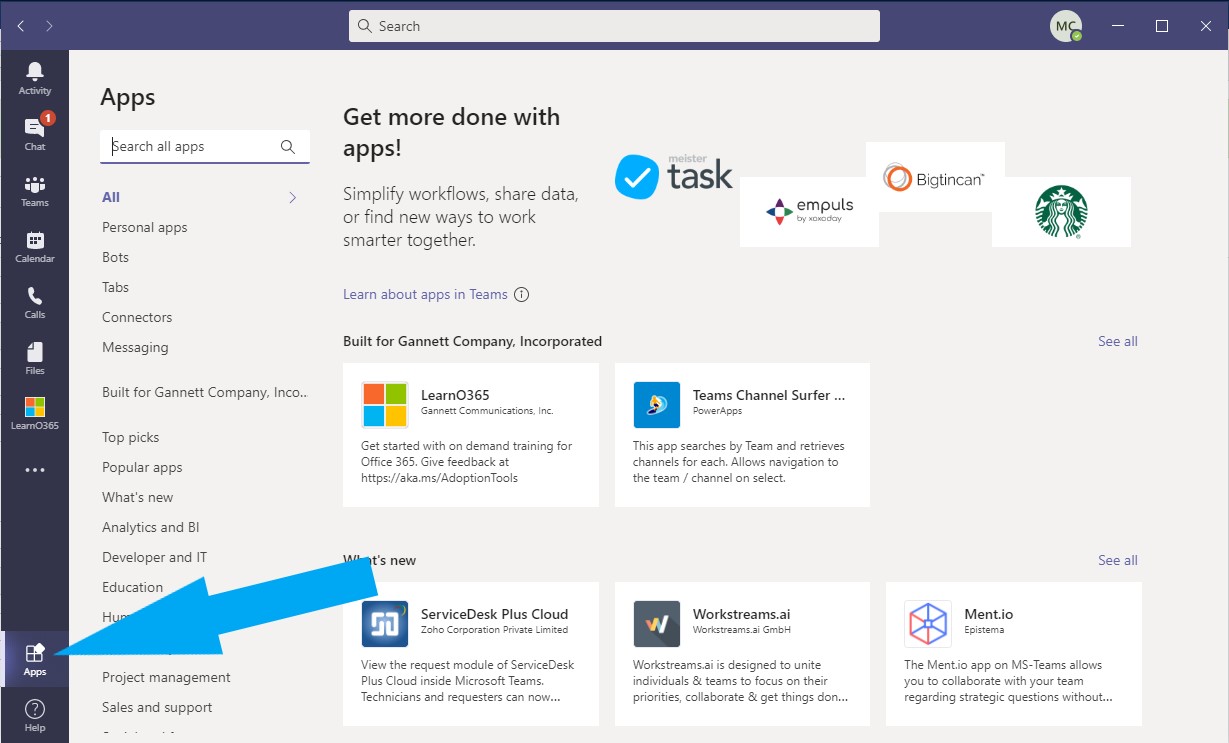
Task: Select the Project management category
Action: click(x=166, y=677)
